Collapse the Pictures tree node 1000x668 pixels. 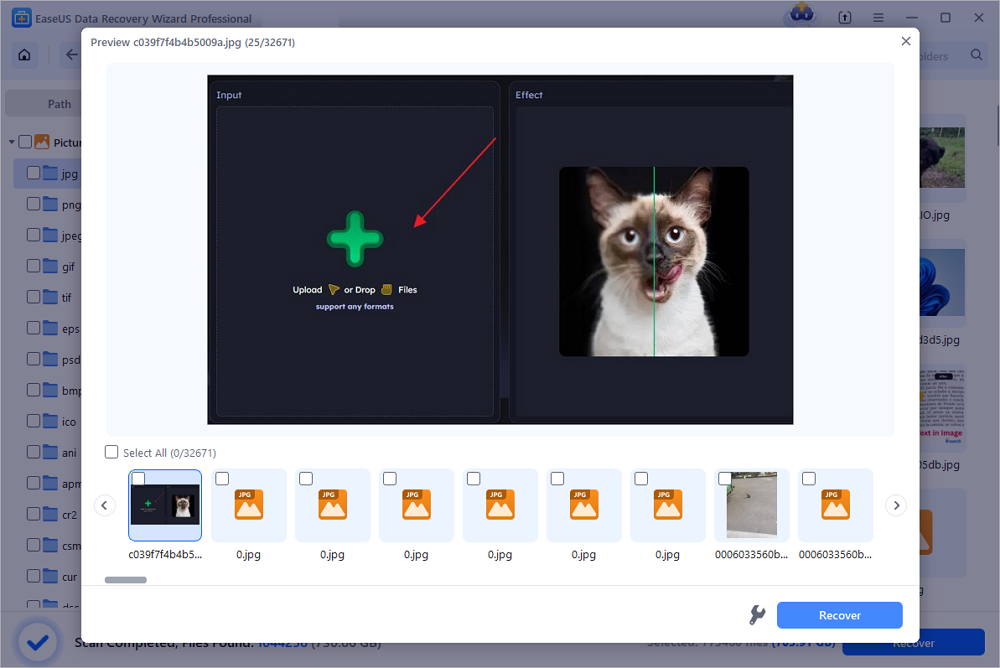12,142
